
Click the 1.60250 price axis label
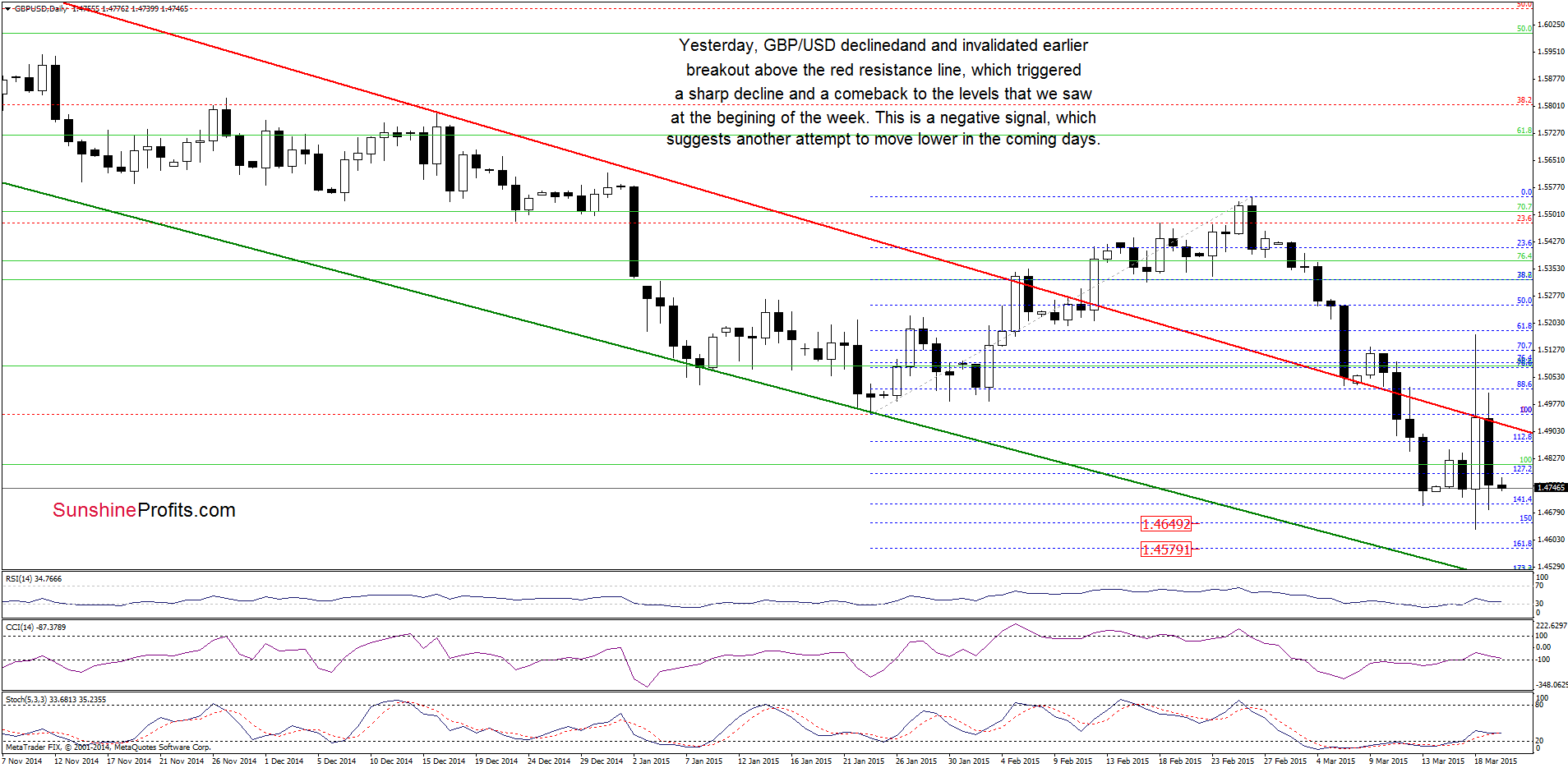pos(1551,25)
